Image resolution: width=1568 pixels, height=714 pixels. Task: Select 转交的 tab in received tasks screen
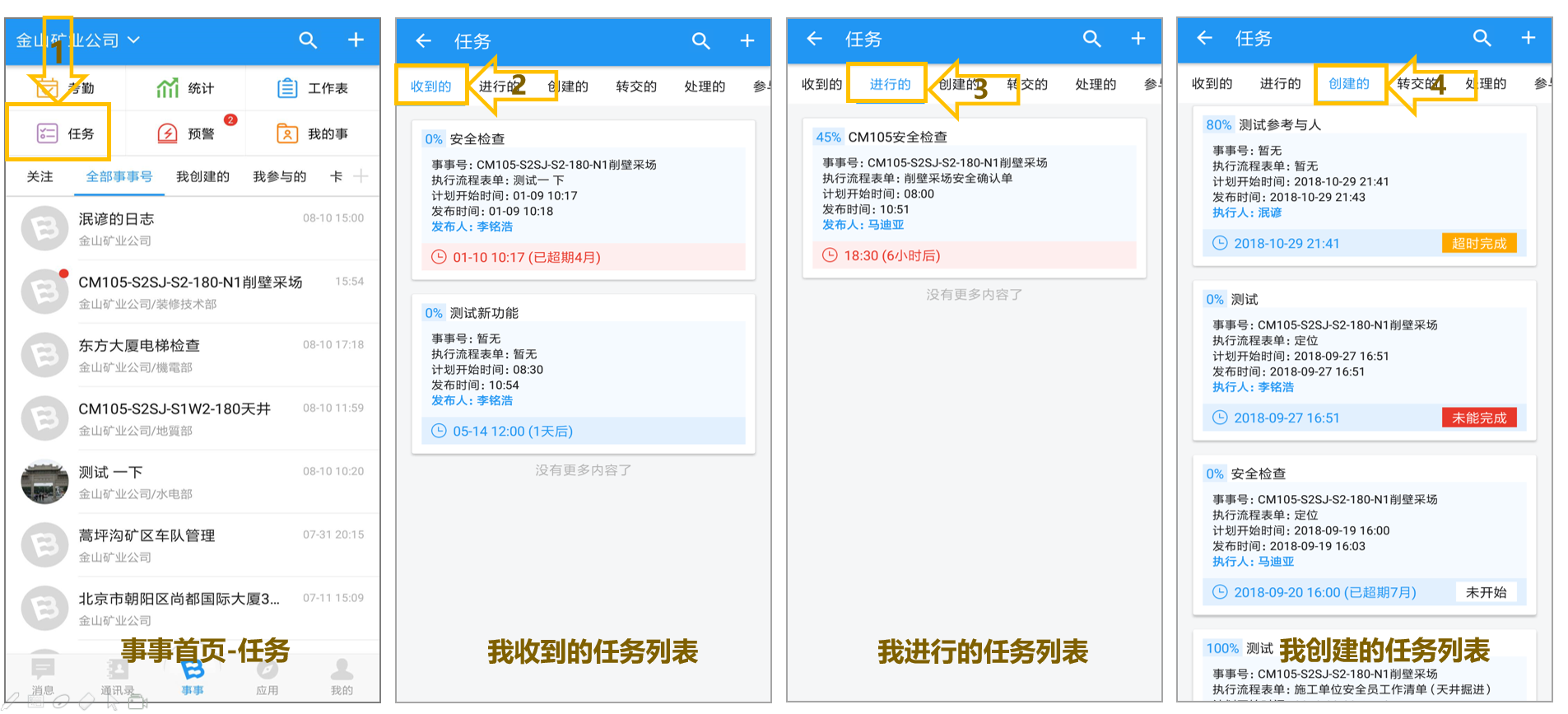coord(636,86)
